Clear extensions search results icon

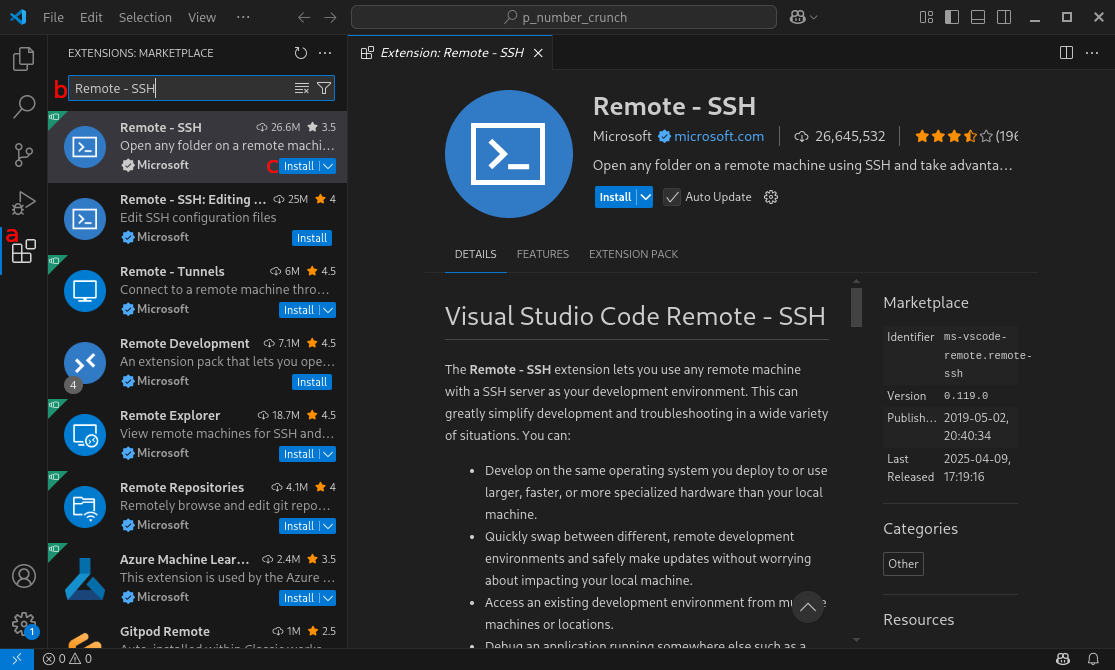[302, 88]
